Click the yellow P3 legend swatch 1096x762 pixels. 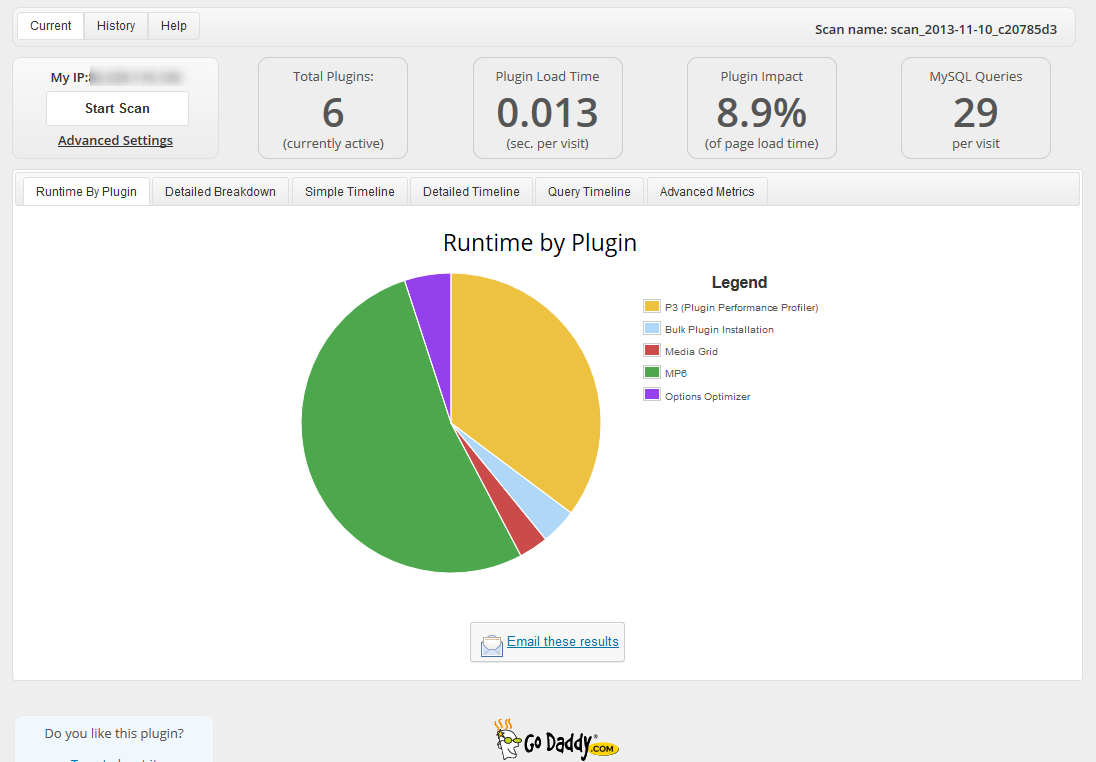click(x=651, y=306)
